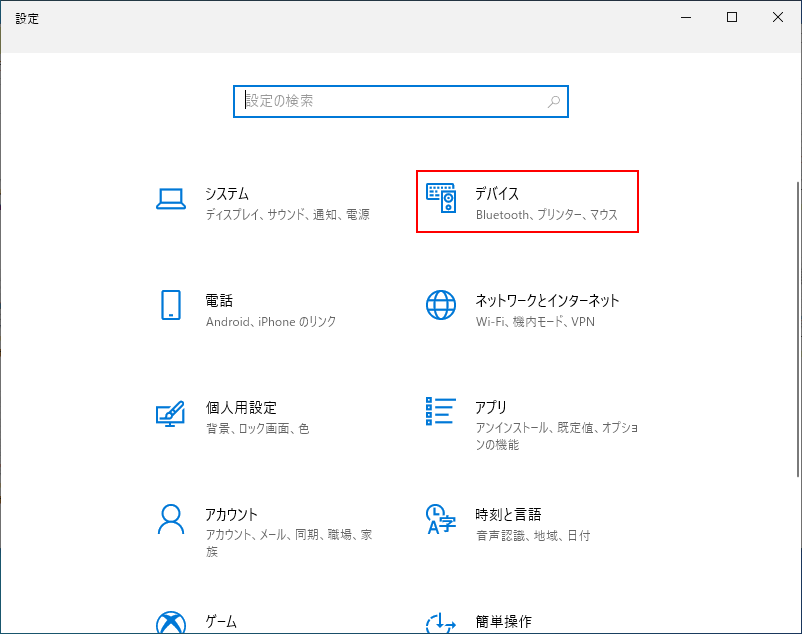Click the vertical scrollbar thumb

tap(798, 329)
